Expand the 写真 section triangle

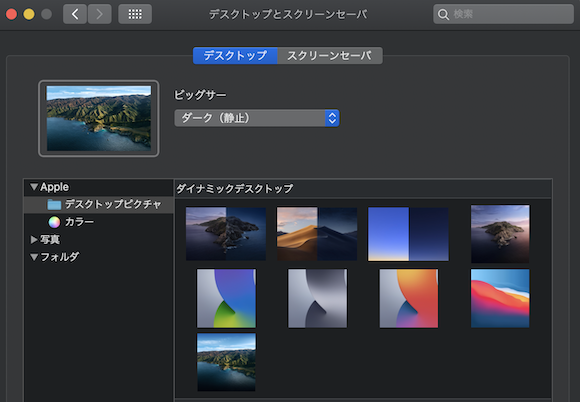[x=34, y=240]
